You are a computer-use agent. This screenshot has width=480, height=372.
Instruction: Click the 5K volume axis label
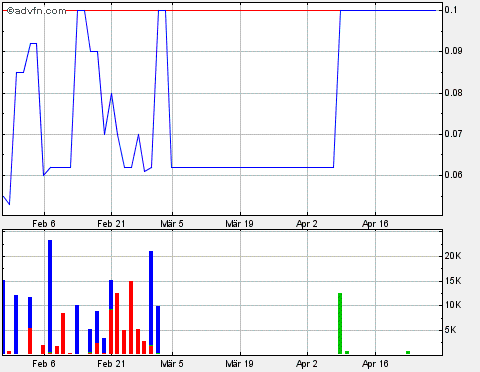click(x=450, y=330)
